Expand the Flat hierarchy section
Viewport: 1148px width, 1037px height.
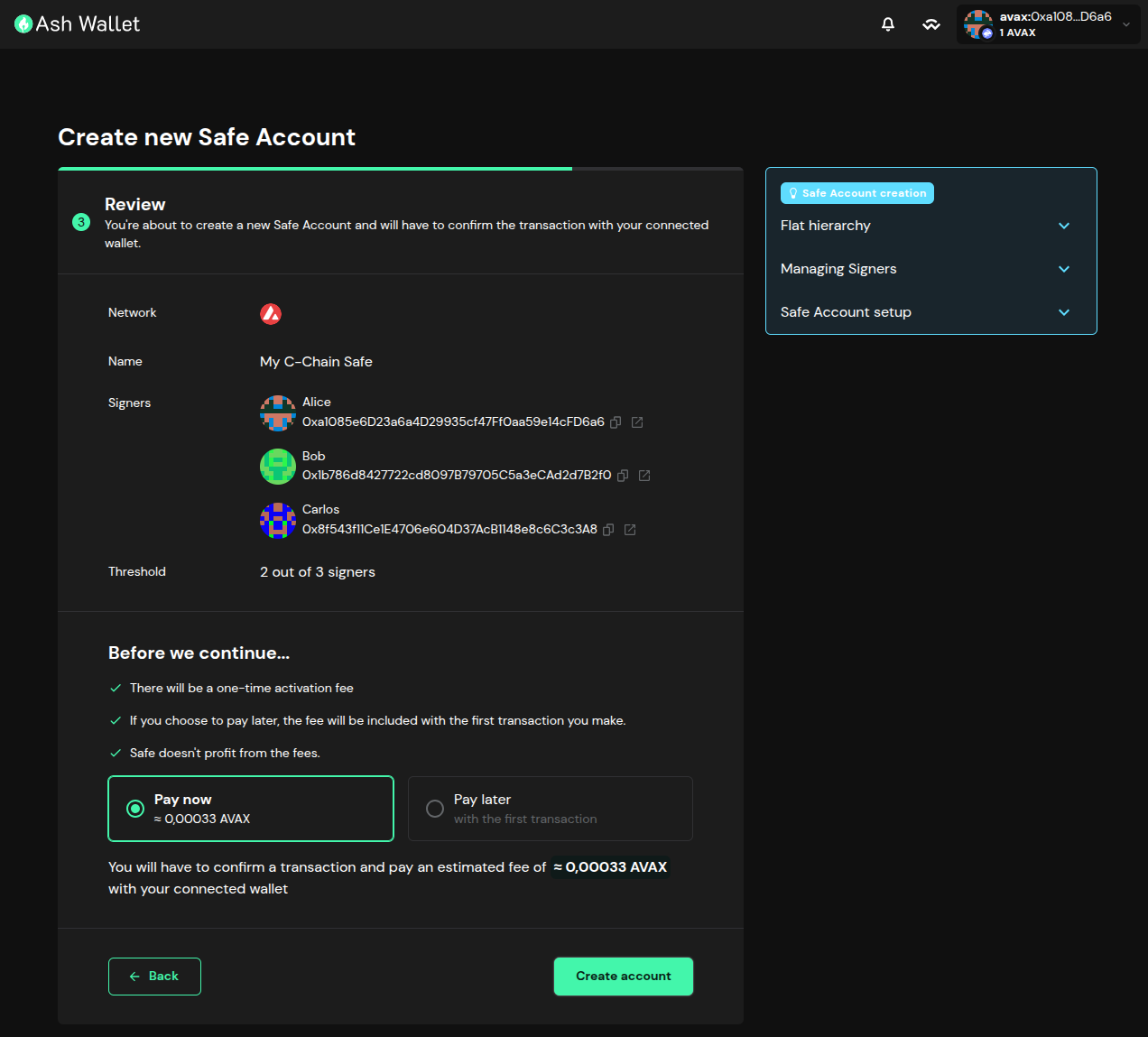tap(930, 226)
